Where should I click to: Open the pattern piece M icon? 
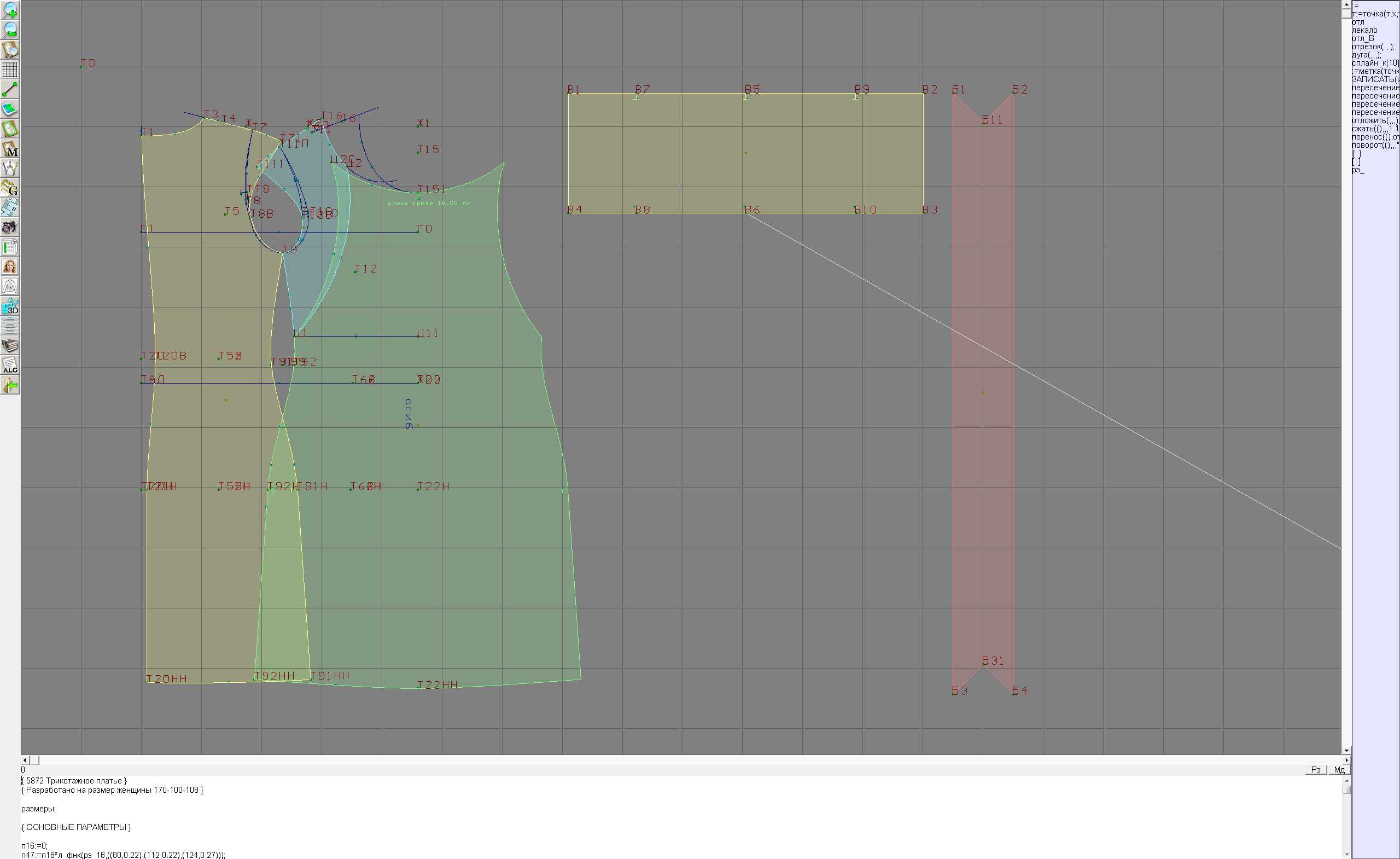(10, 149)
